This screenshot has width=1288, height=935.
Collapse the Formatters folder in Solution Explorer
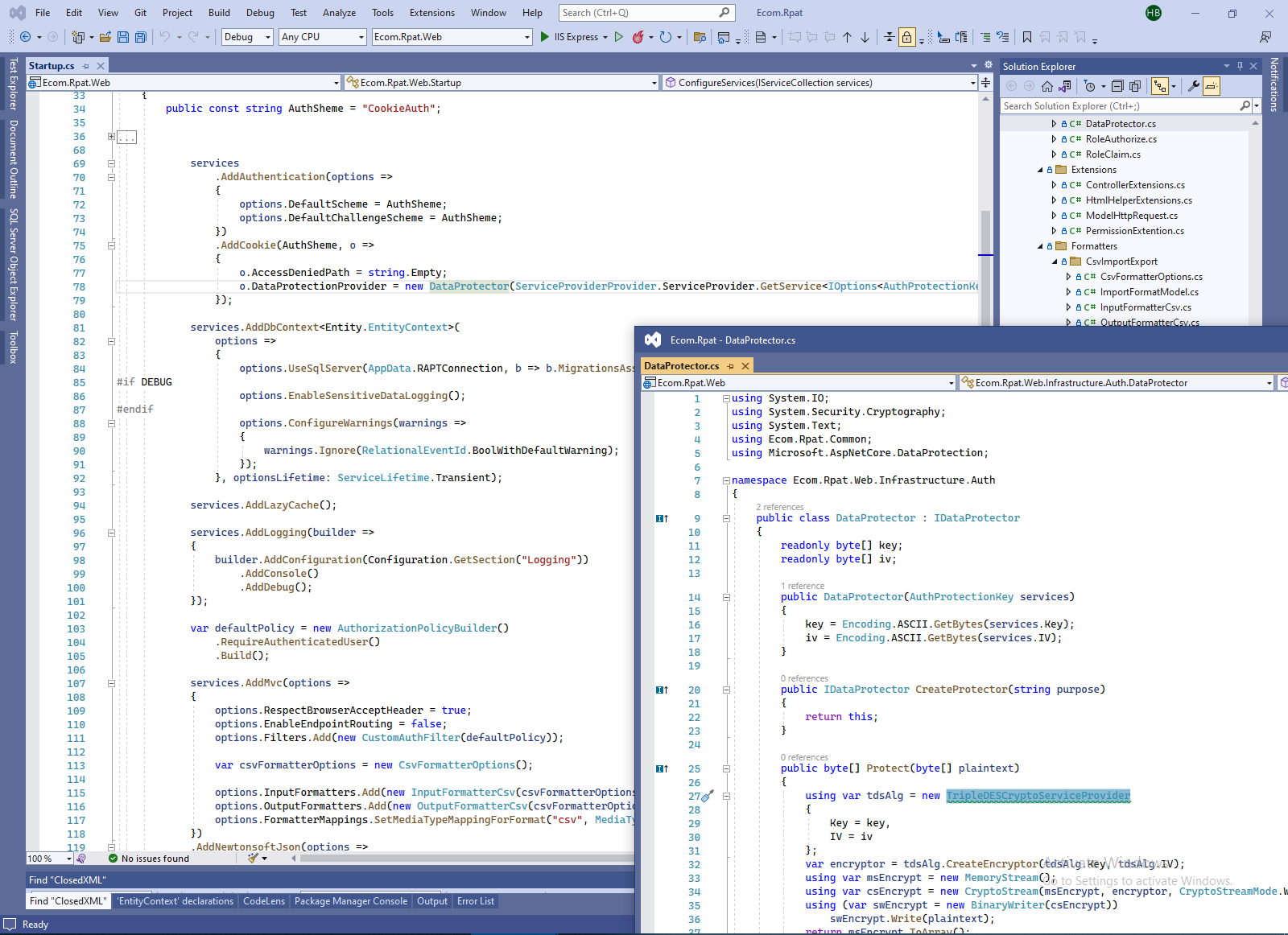coord(1040,246)
